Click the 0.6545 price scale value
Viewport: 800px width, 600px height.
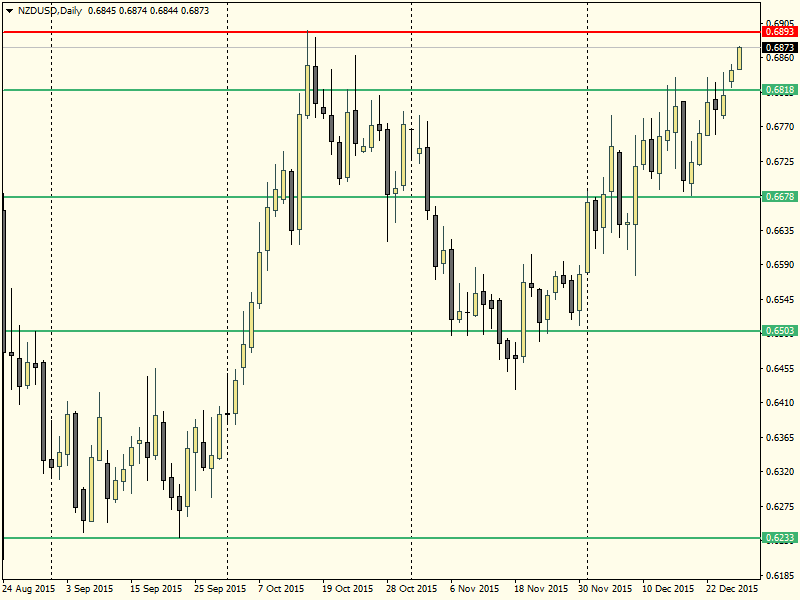pyautogui.click(x=781, y=299)
